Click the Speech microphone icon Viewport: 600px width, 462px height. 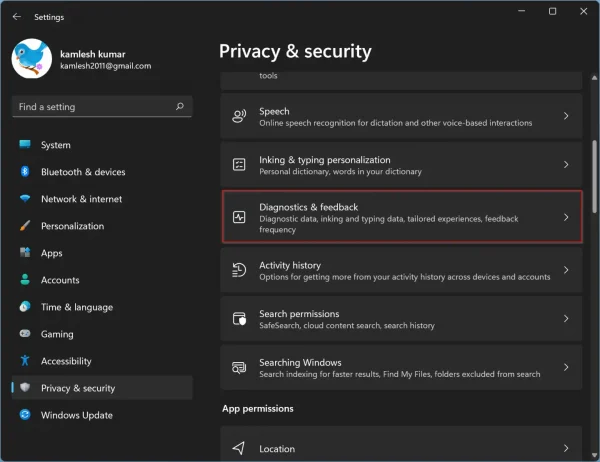click(239, 116)
